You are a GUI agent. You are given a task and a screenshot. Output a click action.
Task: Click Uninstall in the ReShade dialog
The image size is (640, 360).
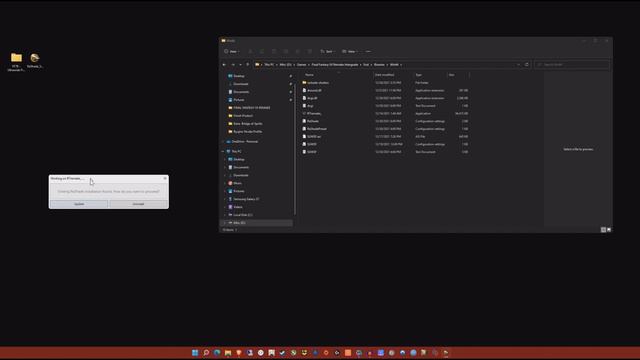138,204
